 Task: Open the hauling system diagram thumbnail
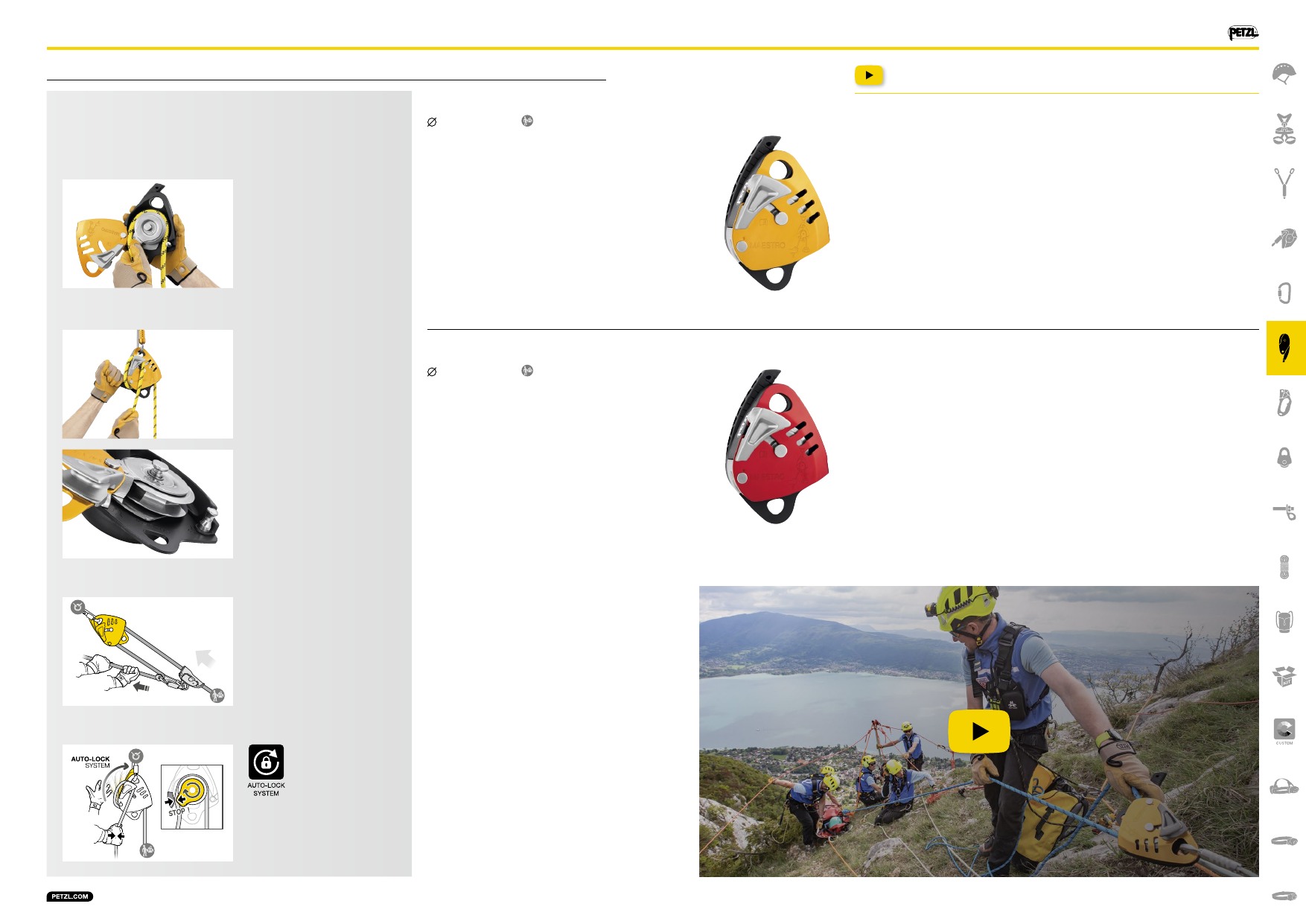click(x=147, y=651)
